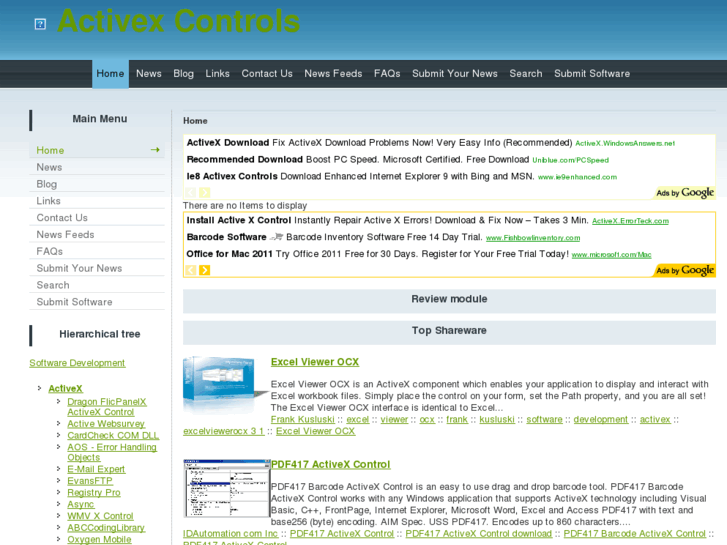Open the ABCCodingLibrary tree item

pos(106,527)
